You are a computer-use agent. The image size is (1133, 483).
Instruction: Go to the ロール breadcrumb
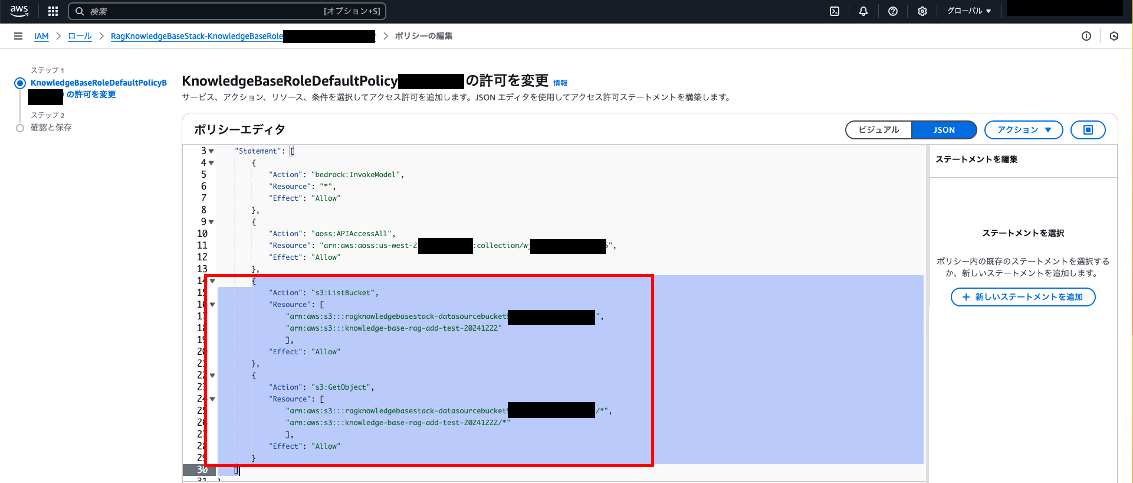tap(79, 36)
